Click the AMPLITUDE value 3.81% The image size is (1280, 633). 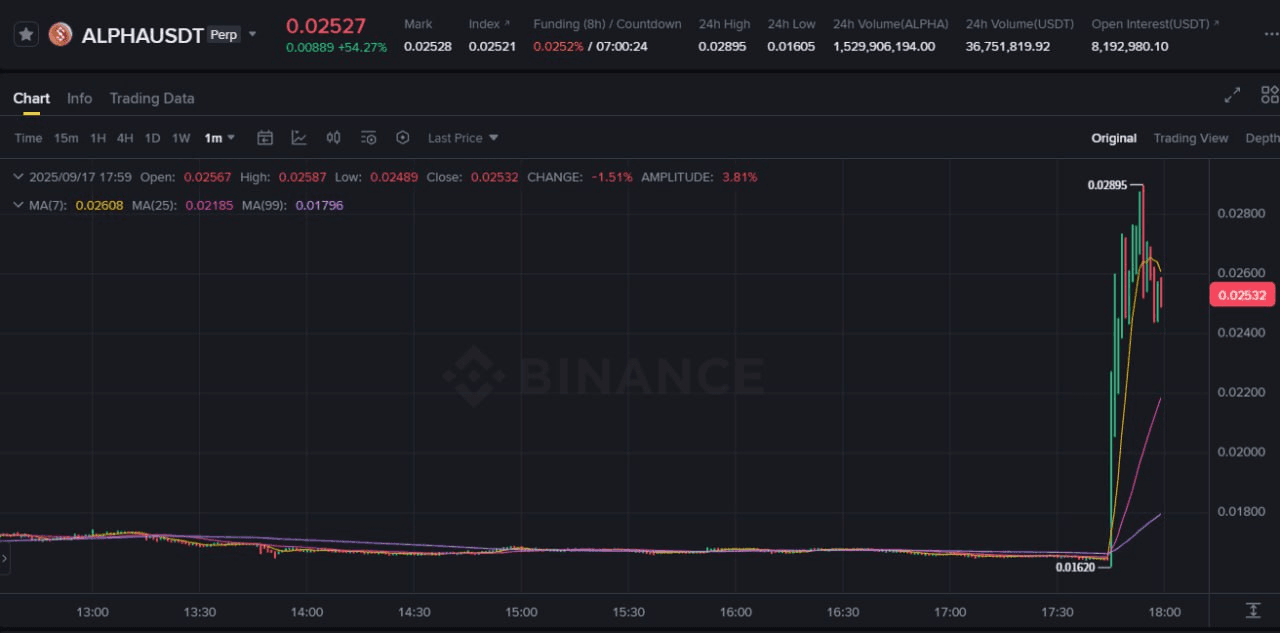click(739, 177)
